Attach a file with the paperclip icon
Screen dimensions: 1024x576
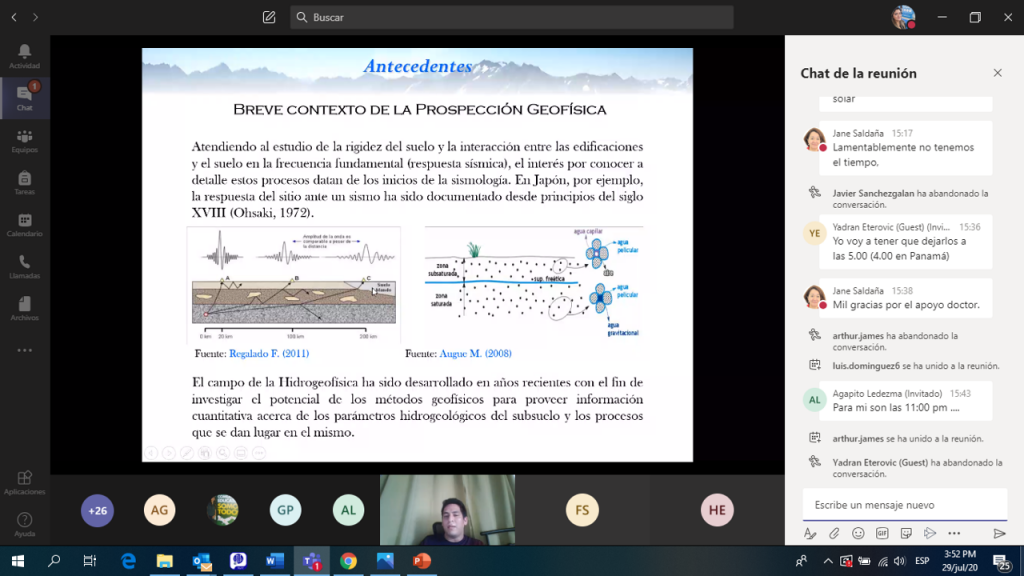click(834, 534)
